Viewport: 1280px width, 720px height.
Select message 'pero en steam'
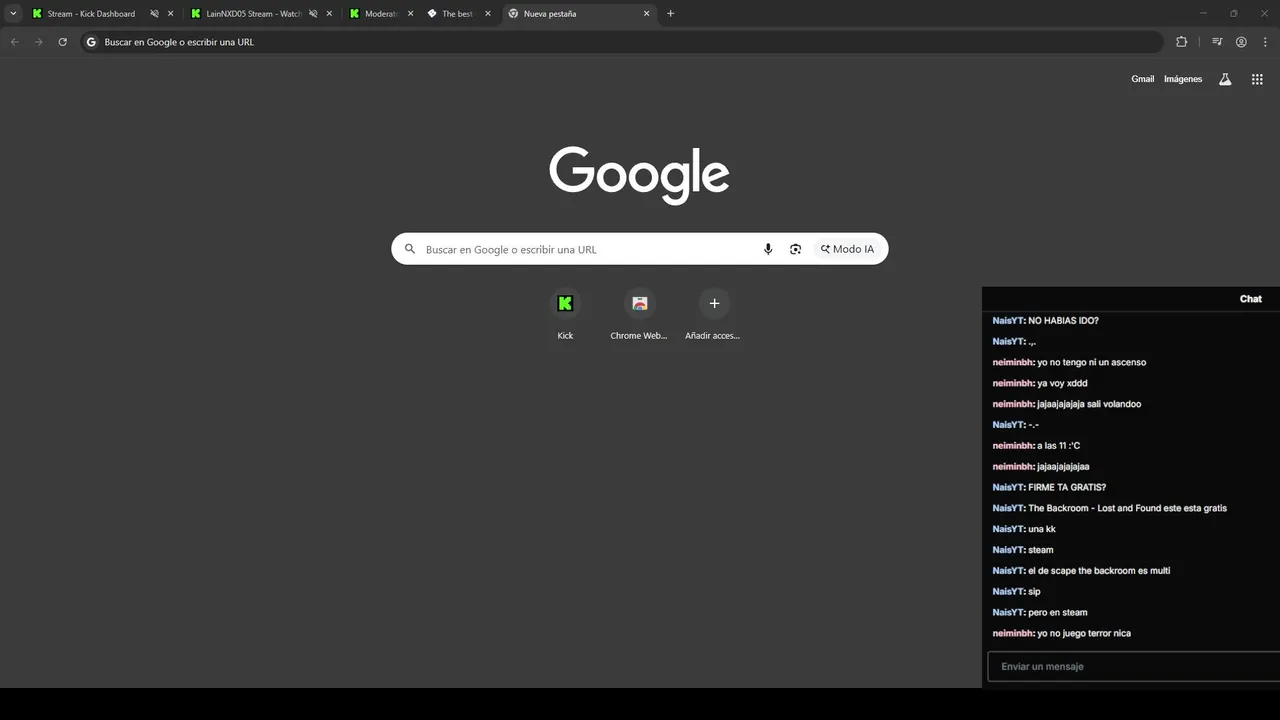(1040, 612)
